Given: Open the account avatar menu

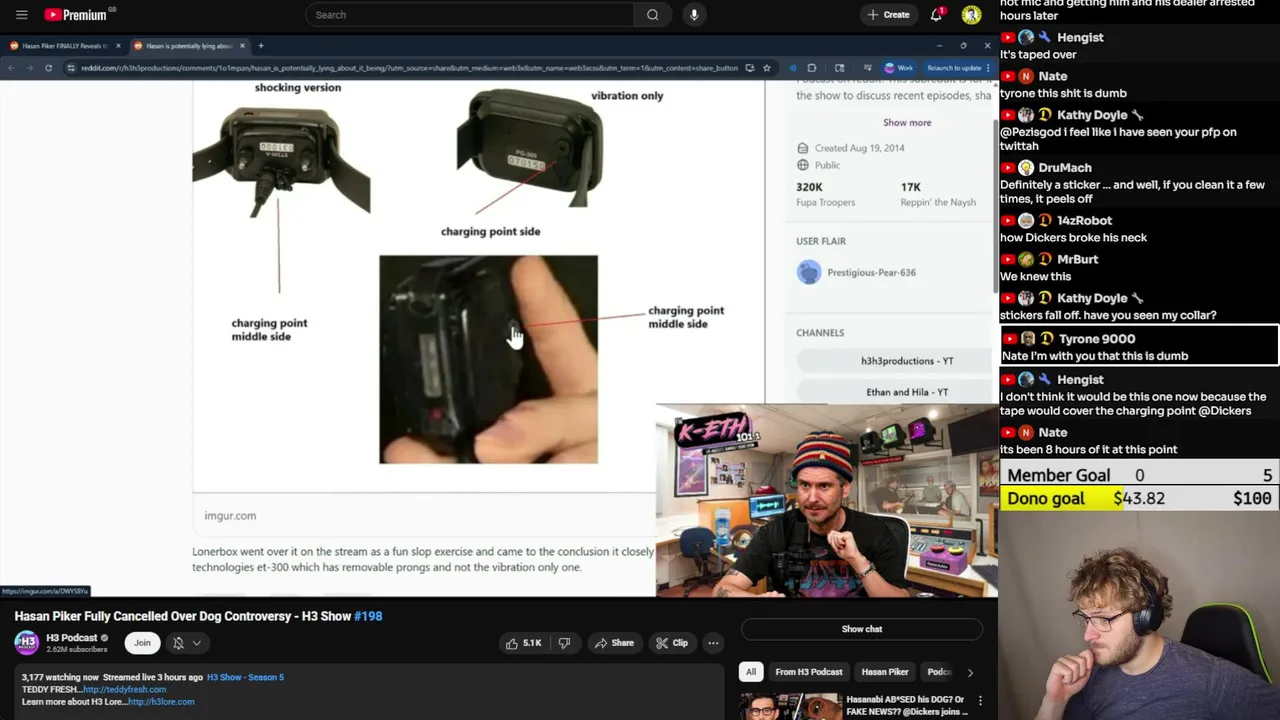Looking at the screenshot, I should (x=971, y=15).
